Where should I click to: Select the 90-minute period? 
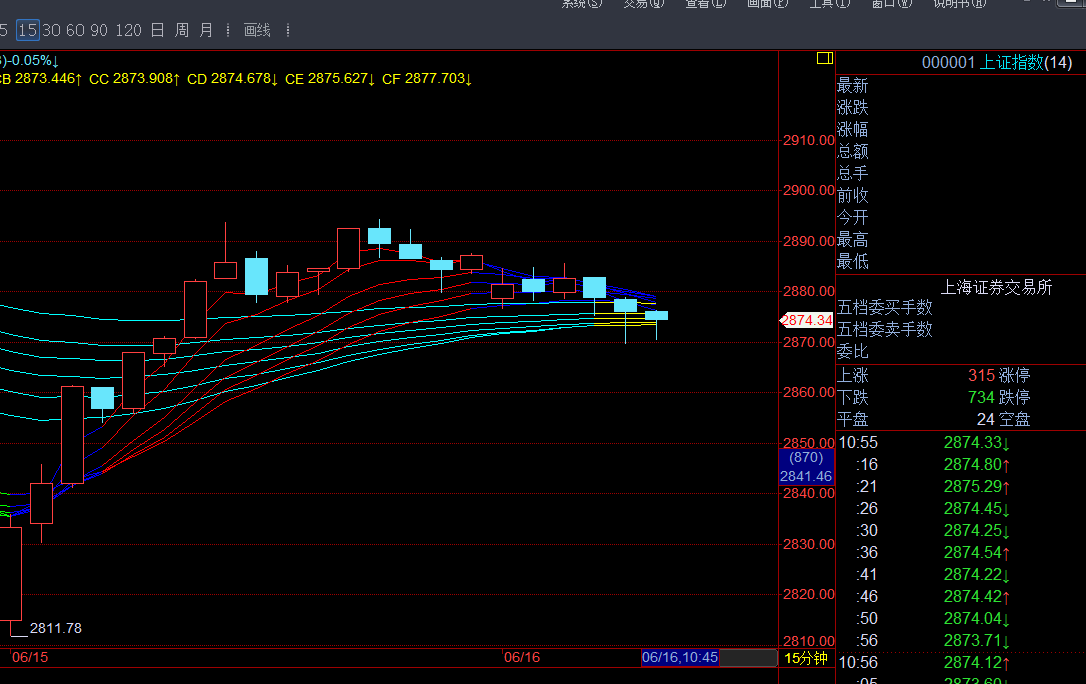pos(99,30)
